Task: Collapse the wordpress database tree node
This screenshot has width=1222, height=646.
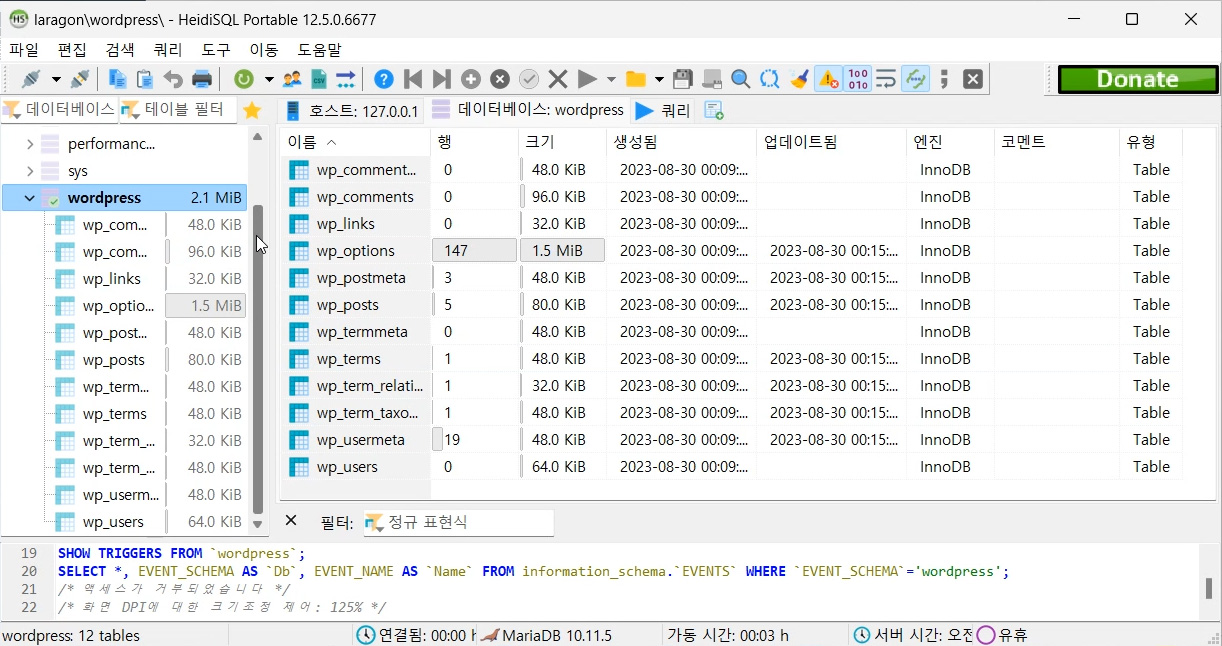Action: [x=30, y=198]
